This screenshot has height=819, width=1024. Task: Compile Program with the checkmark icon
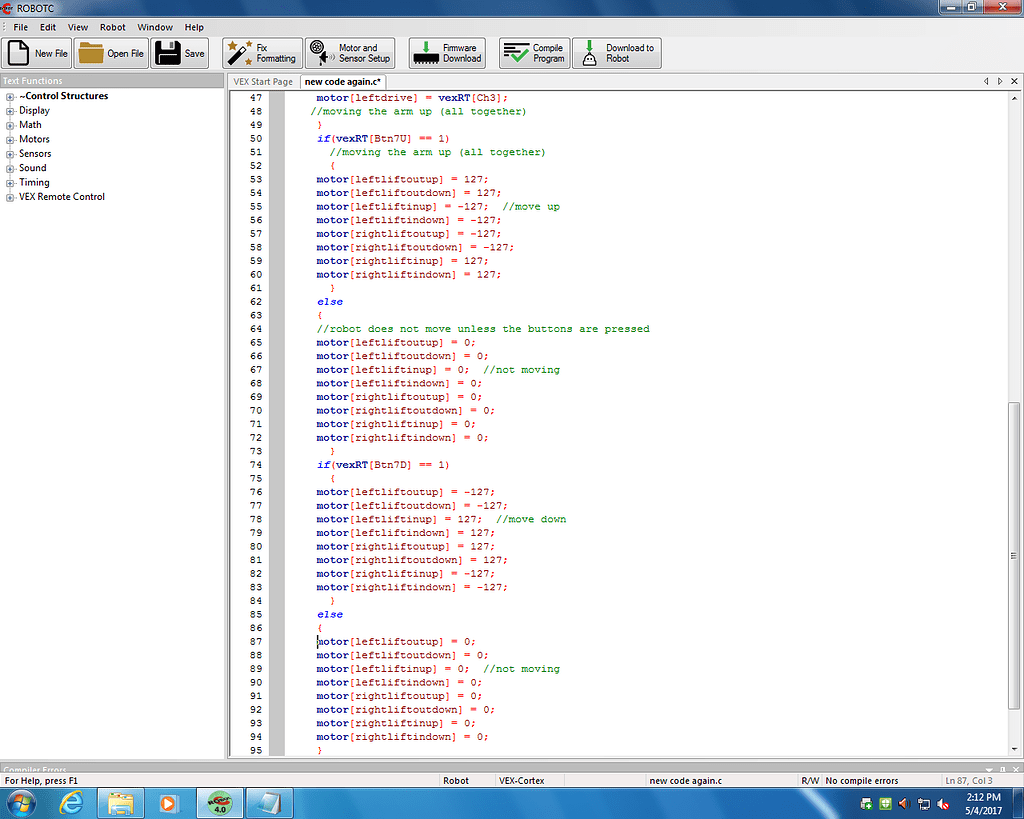pyautogui.click(x=534, y=53)
